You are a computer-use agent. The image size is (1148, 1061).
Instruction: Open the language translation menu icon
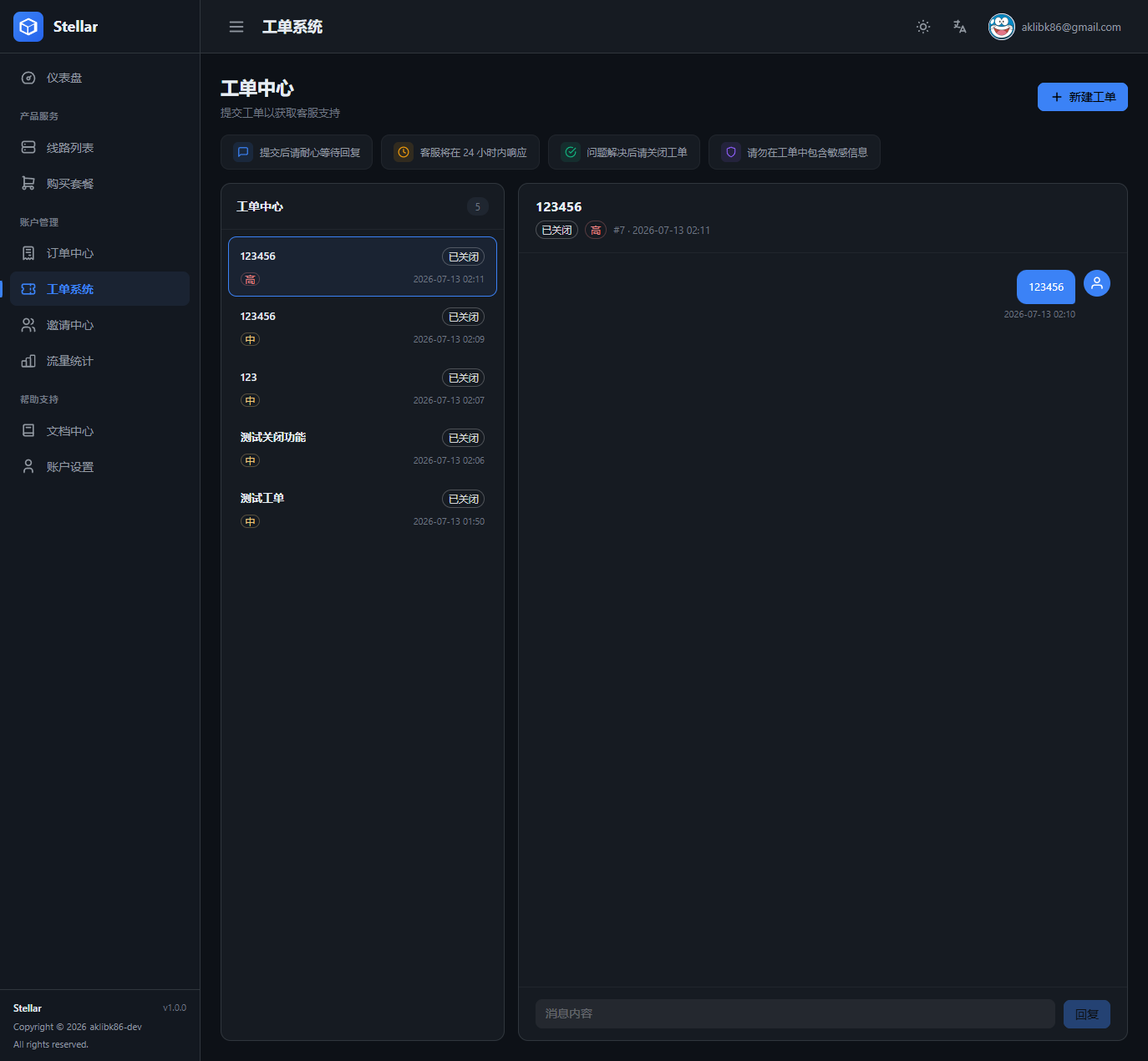coord(960,27)
